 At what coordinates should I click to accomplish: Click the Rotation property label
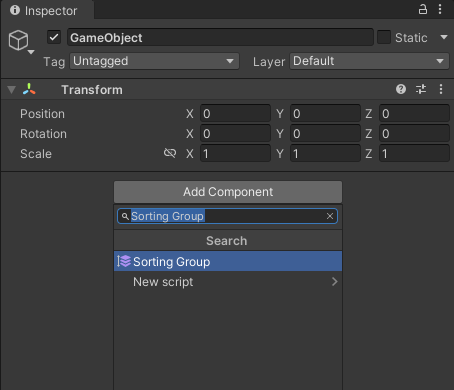point(43,134)
